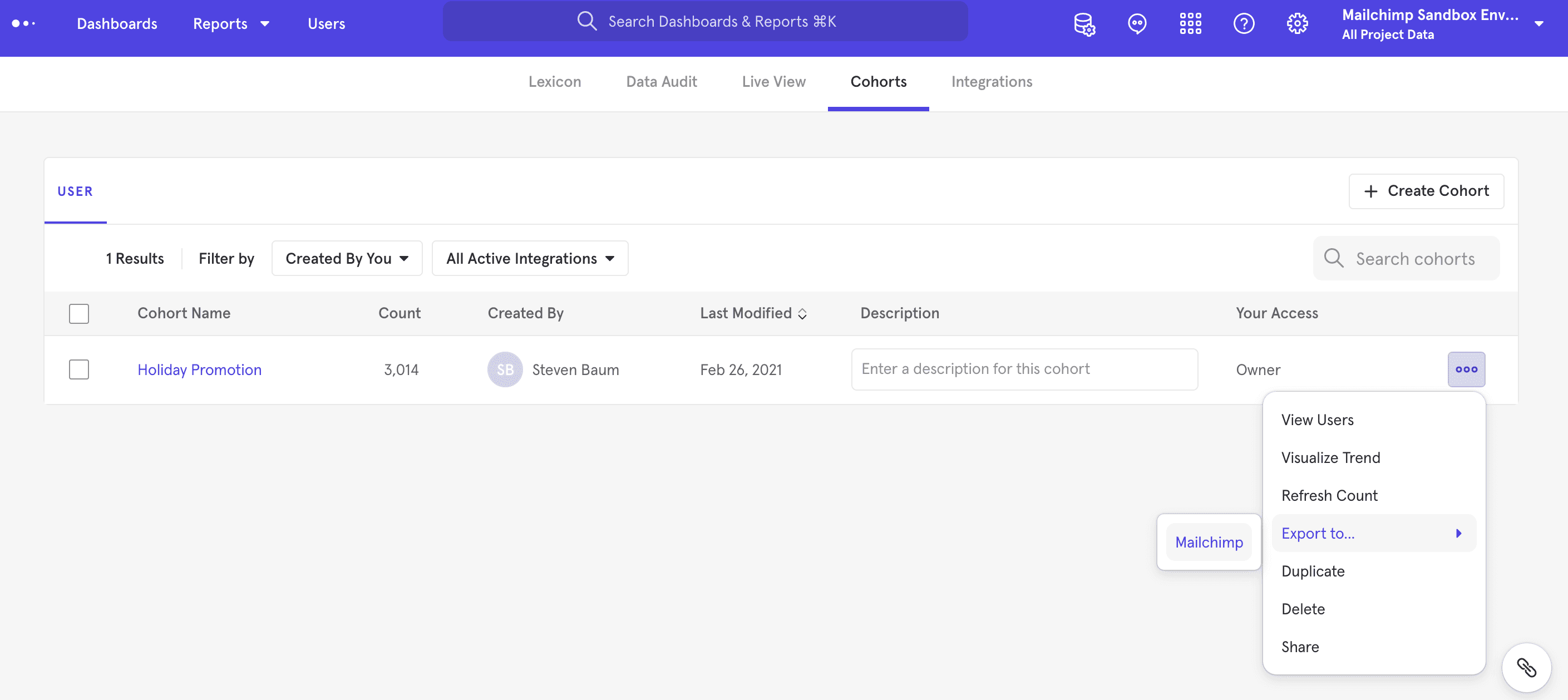Toggle the select-all cohorts checkbox
Viewport: 1568px width, 700px height.
point(78,313)
